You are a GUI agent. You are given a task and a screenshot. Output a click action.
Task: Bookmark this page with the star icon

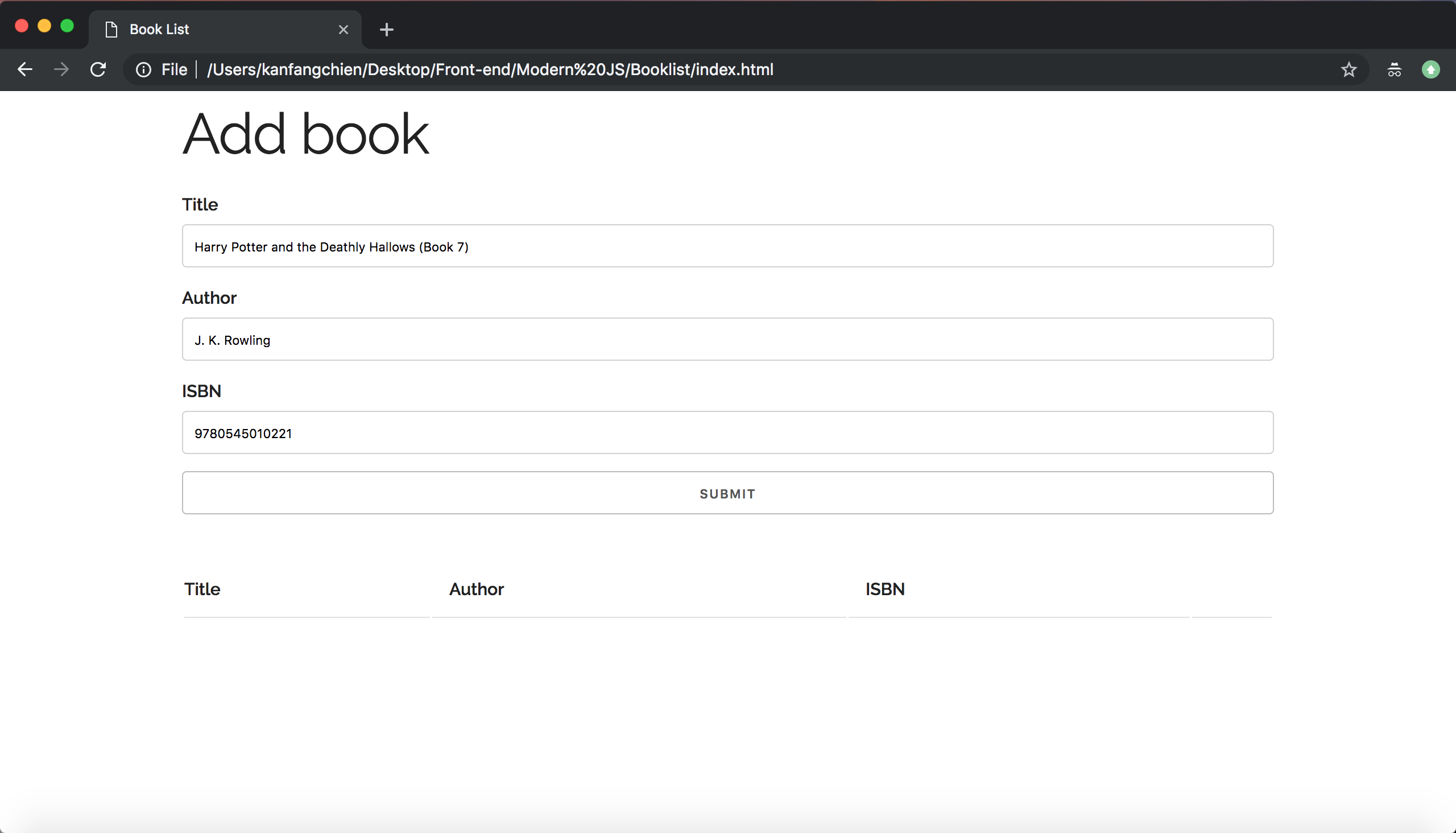tap(1349, 69)
